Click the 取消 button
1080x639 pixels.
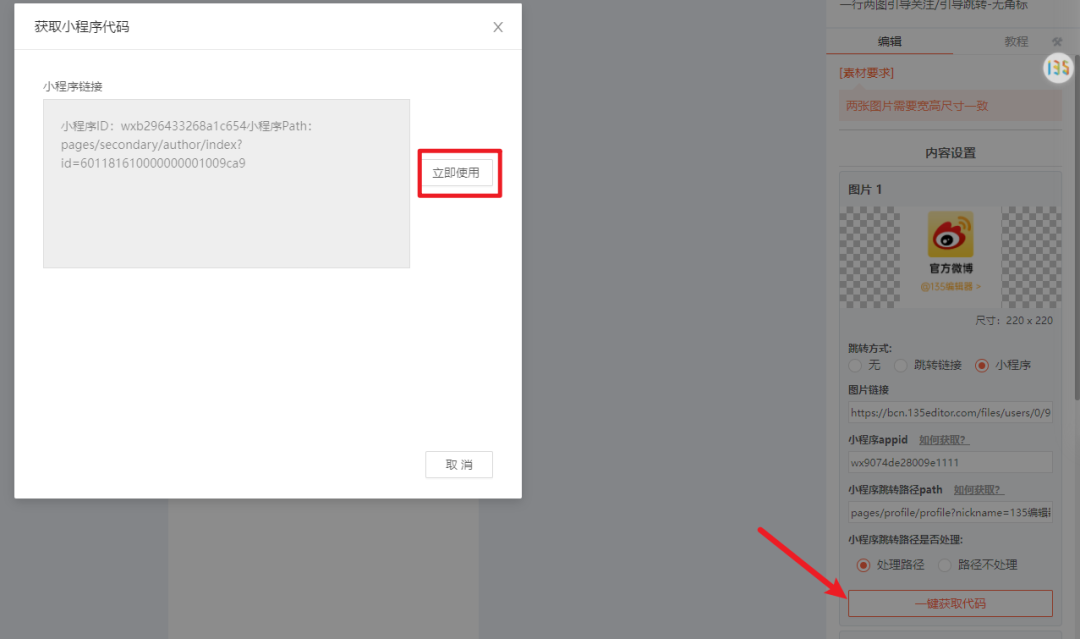coord(459,465)
